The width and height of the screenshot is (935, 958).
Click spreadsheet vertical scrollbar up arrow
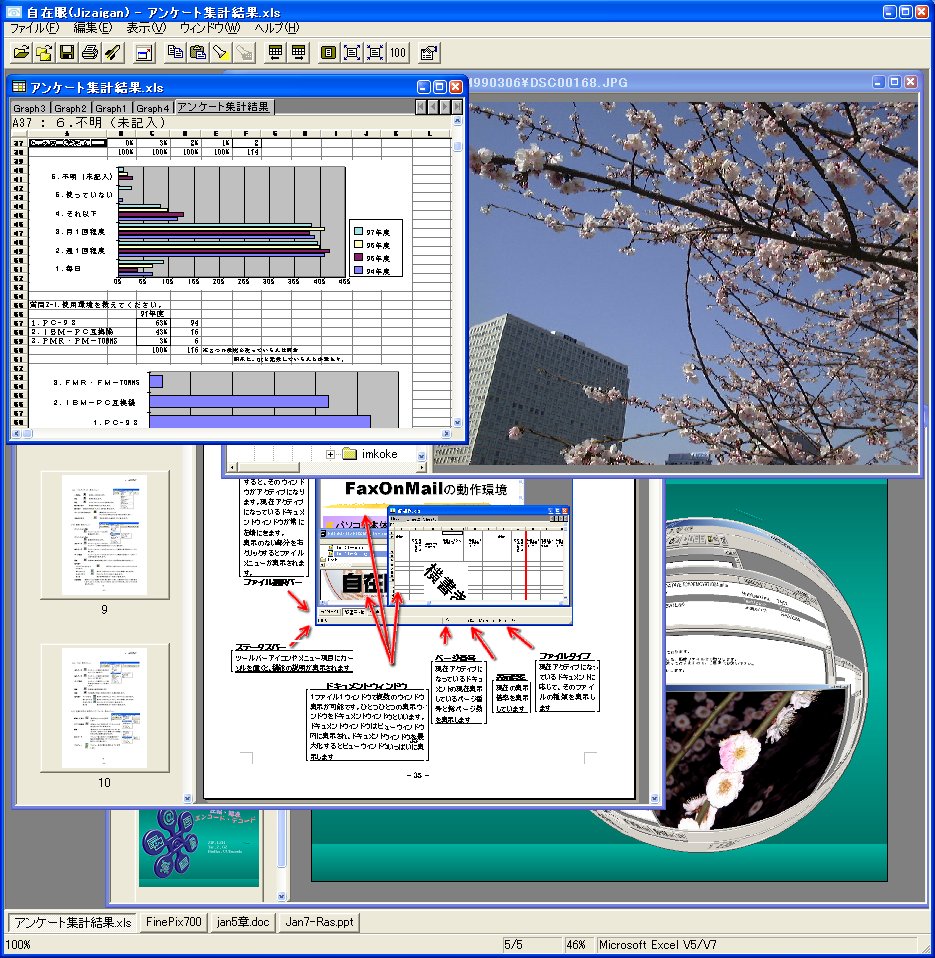coord(457,121)
